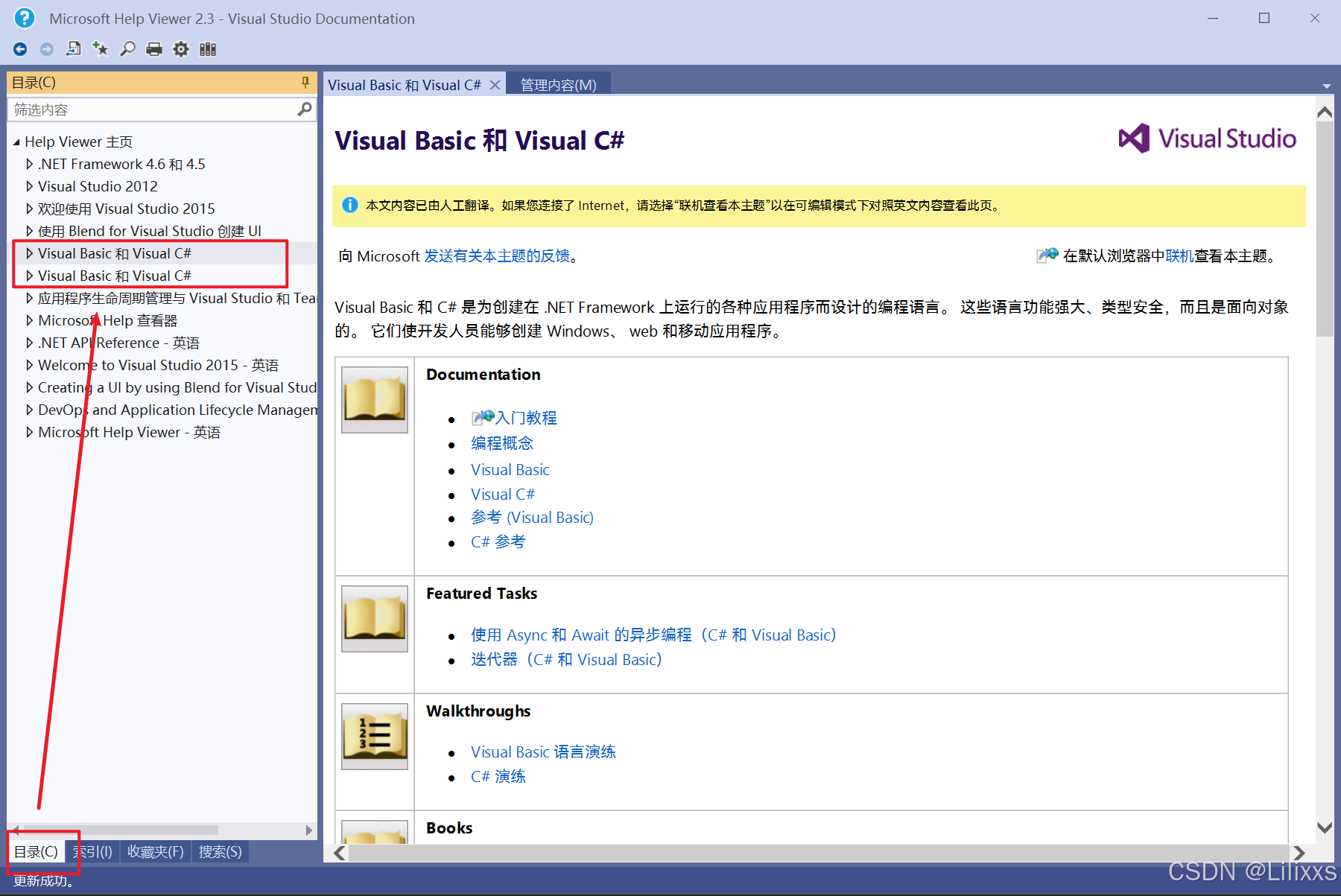This screenshot has width=1341, height=896.
Task: Expand Welcome to Visual Studio 2015 - 英语 node
Action: pos(30,365)
